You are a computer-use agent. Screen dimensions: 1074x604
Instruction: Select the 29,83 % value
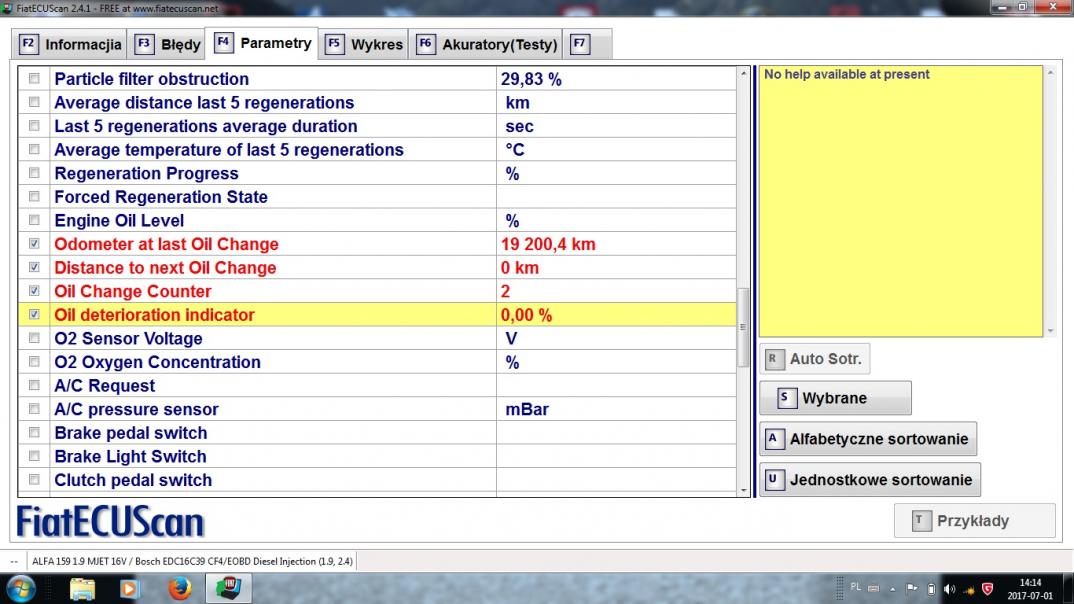pyautogui.click(x=531, y=79)
